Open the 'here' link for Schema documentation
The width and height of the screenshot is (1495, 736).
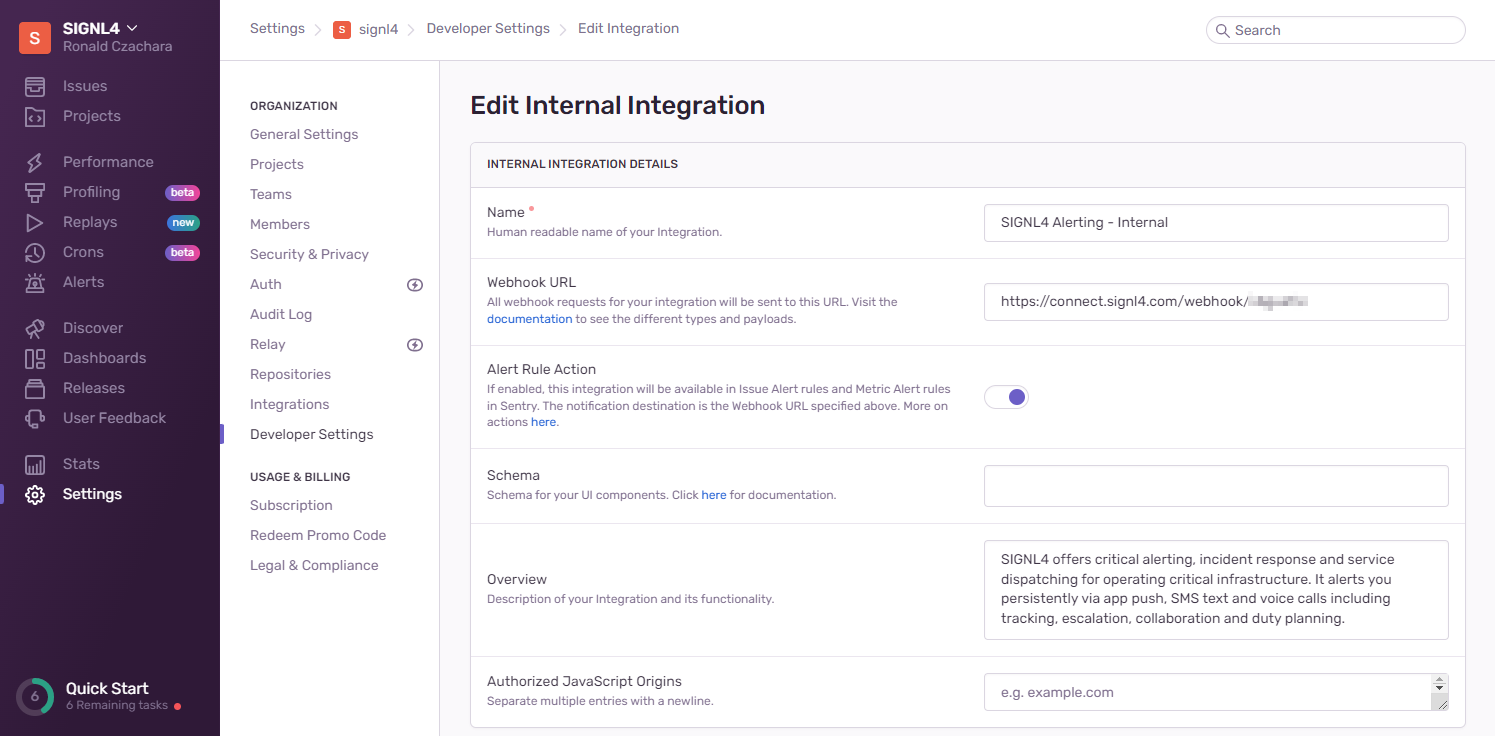tap(714, 495)
